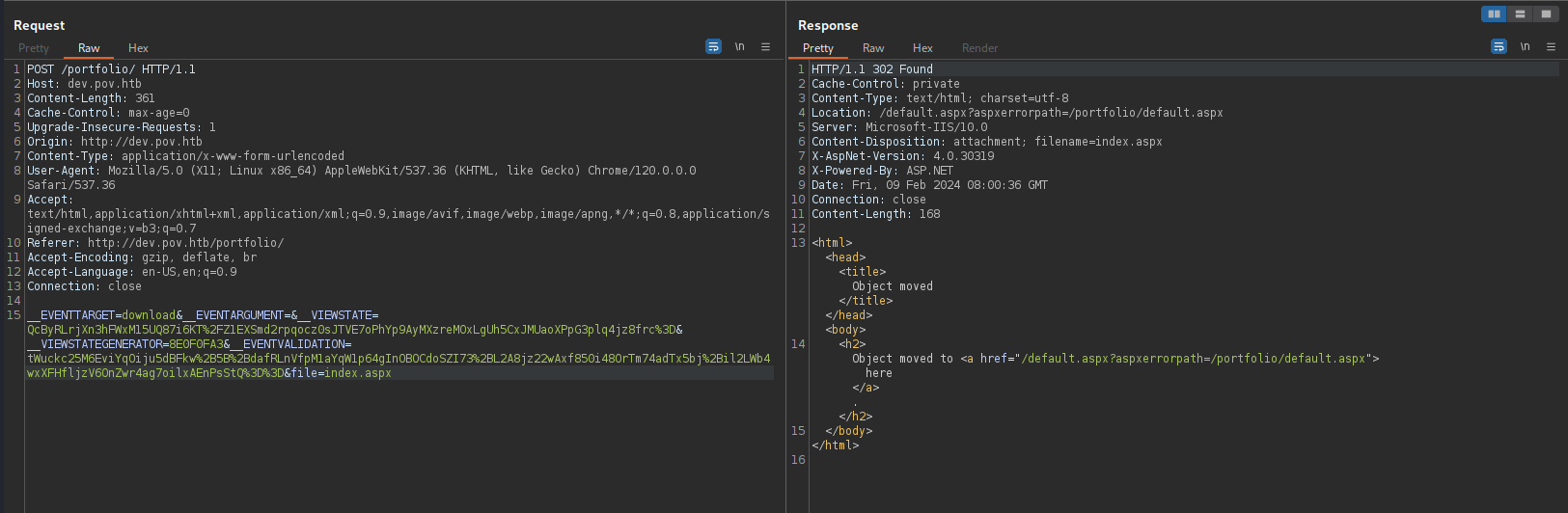This screenshot has height=513, width=1568.
Task: Switch Request view to Hex tab
Action: coord(139,48)
